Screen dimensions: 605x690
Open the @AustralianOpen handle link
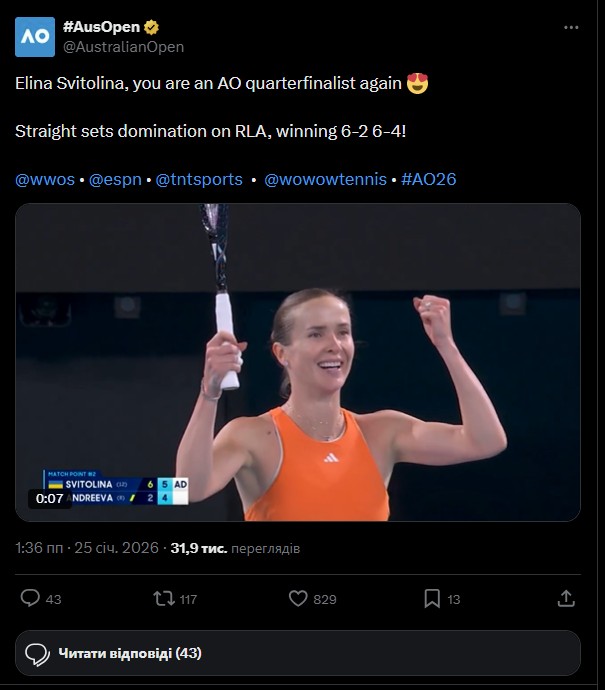point(123,46)
